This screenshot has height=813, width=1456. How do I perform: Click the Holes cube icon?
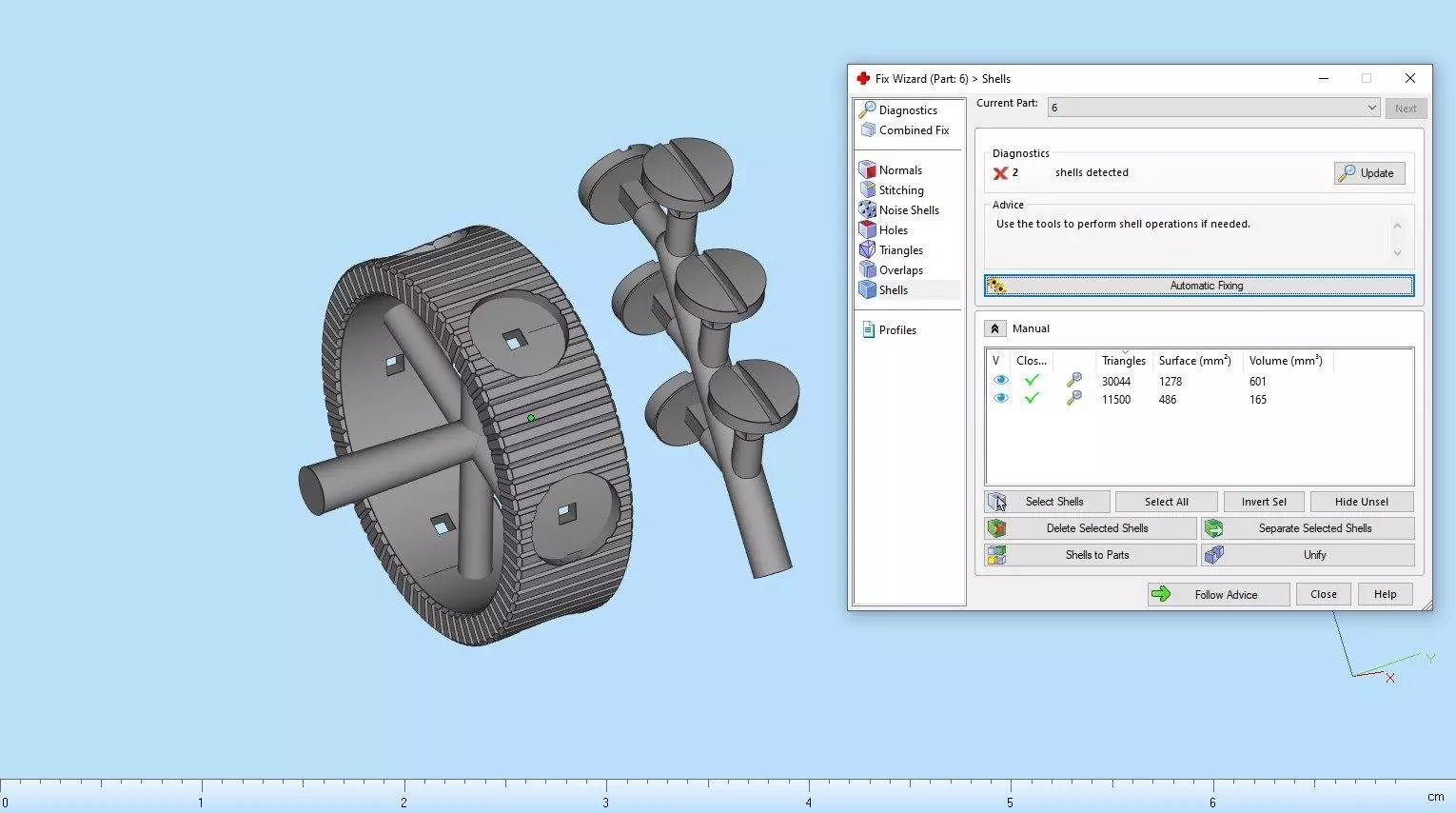point(867,230)
